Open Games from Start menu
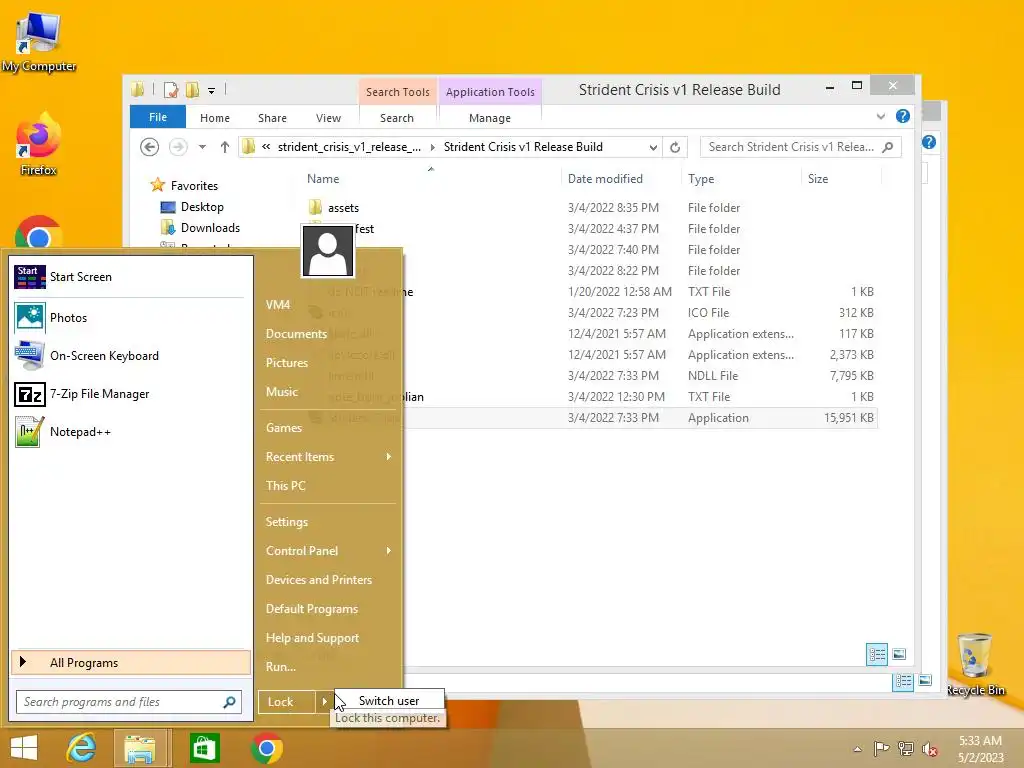This screenshot has height=768, width=1024. pyautogui.click(x=283, y=428)
